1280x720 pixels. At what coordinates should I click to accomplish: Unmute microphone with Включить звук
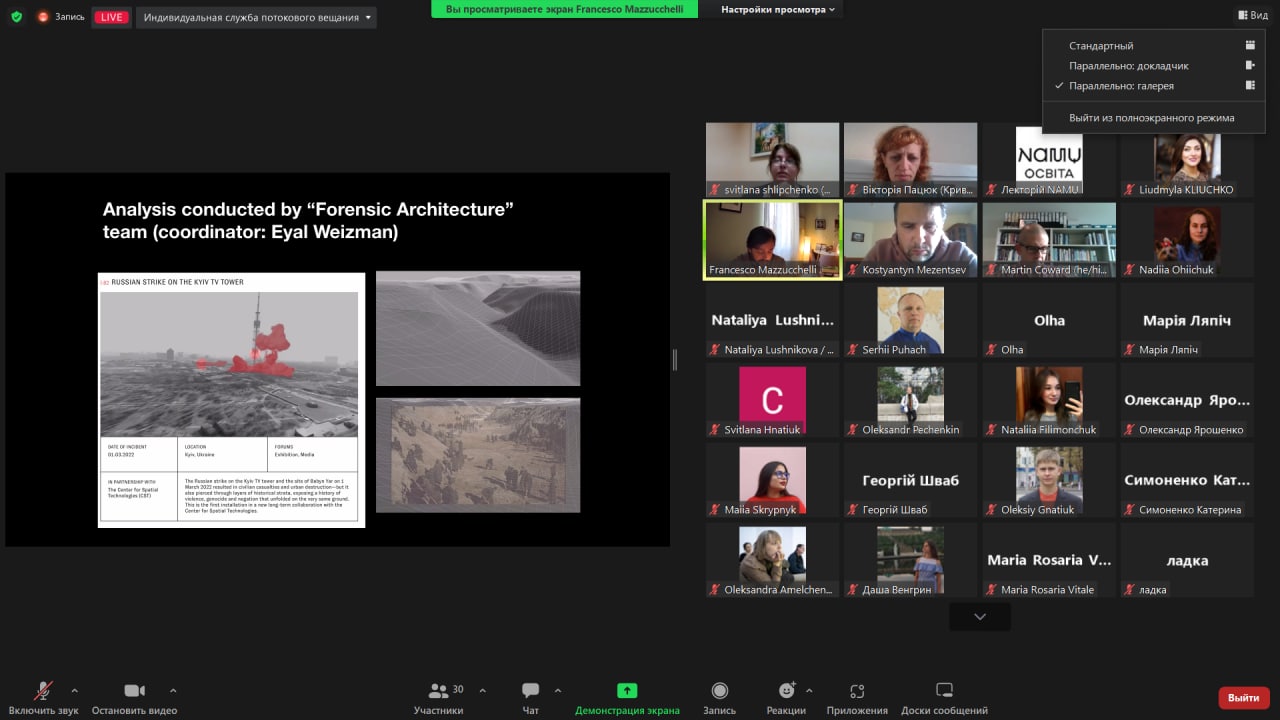[x=43, y=697]
